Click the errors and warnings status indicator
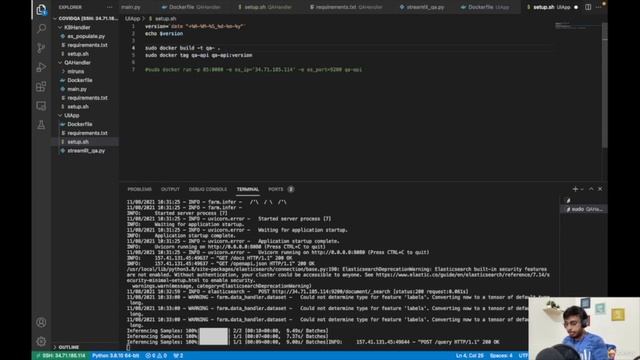Screen dimensions: 640x360 156,356
